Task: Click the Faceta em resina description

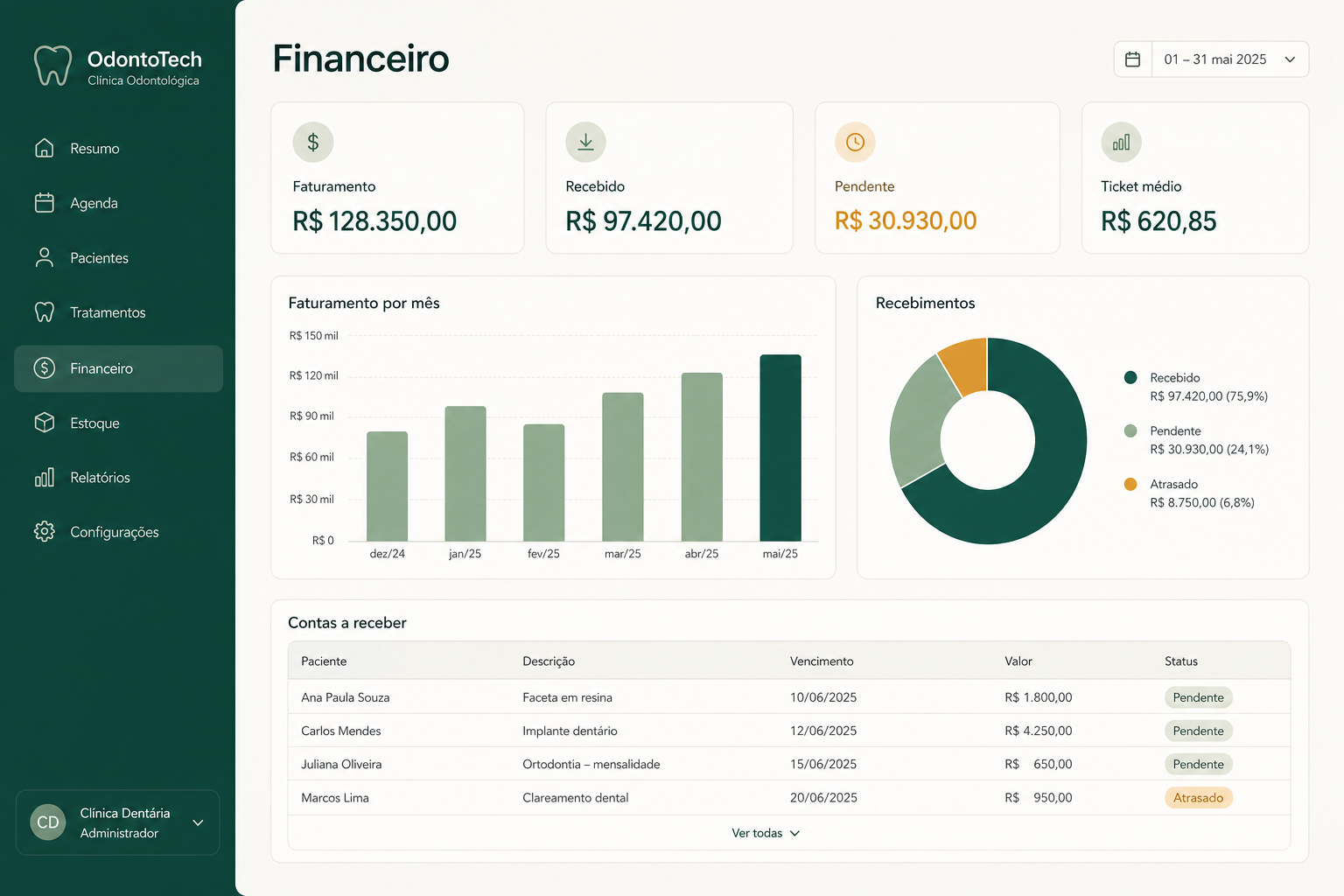Action: (567, 697)
